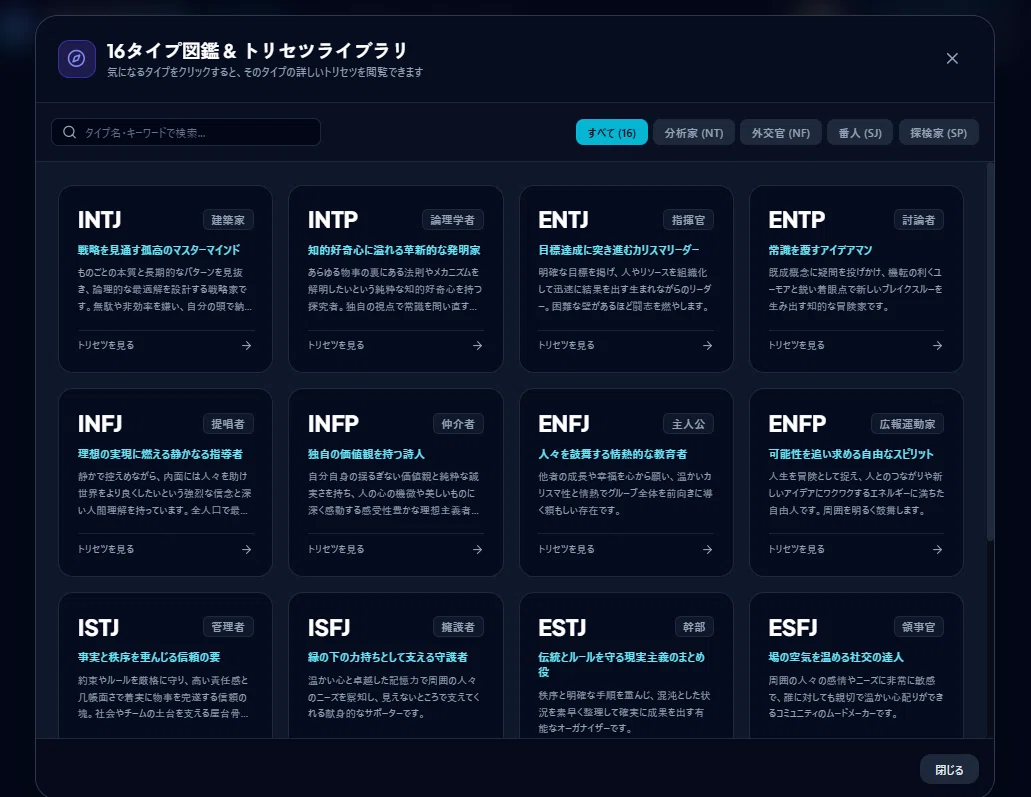This screenshot has height=797, width=1031.
Task: Open トリセツを見る link on ENTP card
Action: tap(796, 345)
